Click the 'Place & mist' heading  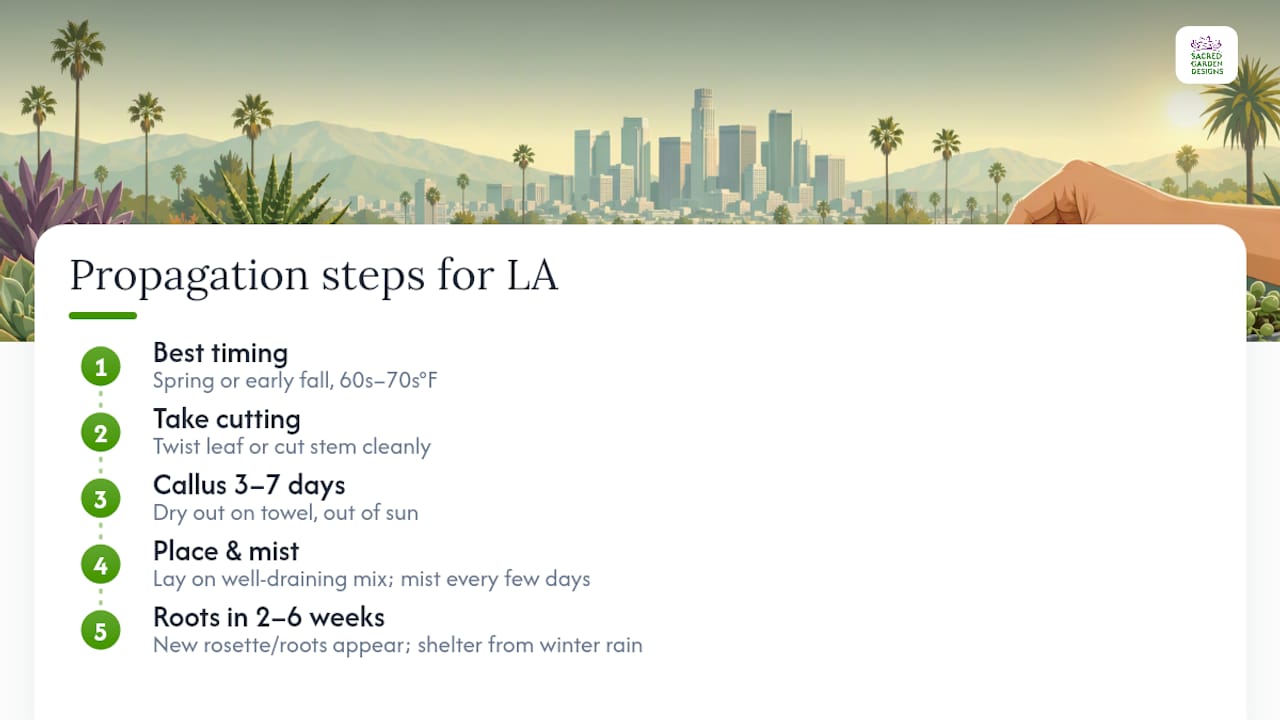point(226,551)
